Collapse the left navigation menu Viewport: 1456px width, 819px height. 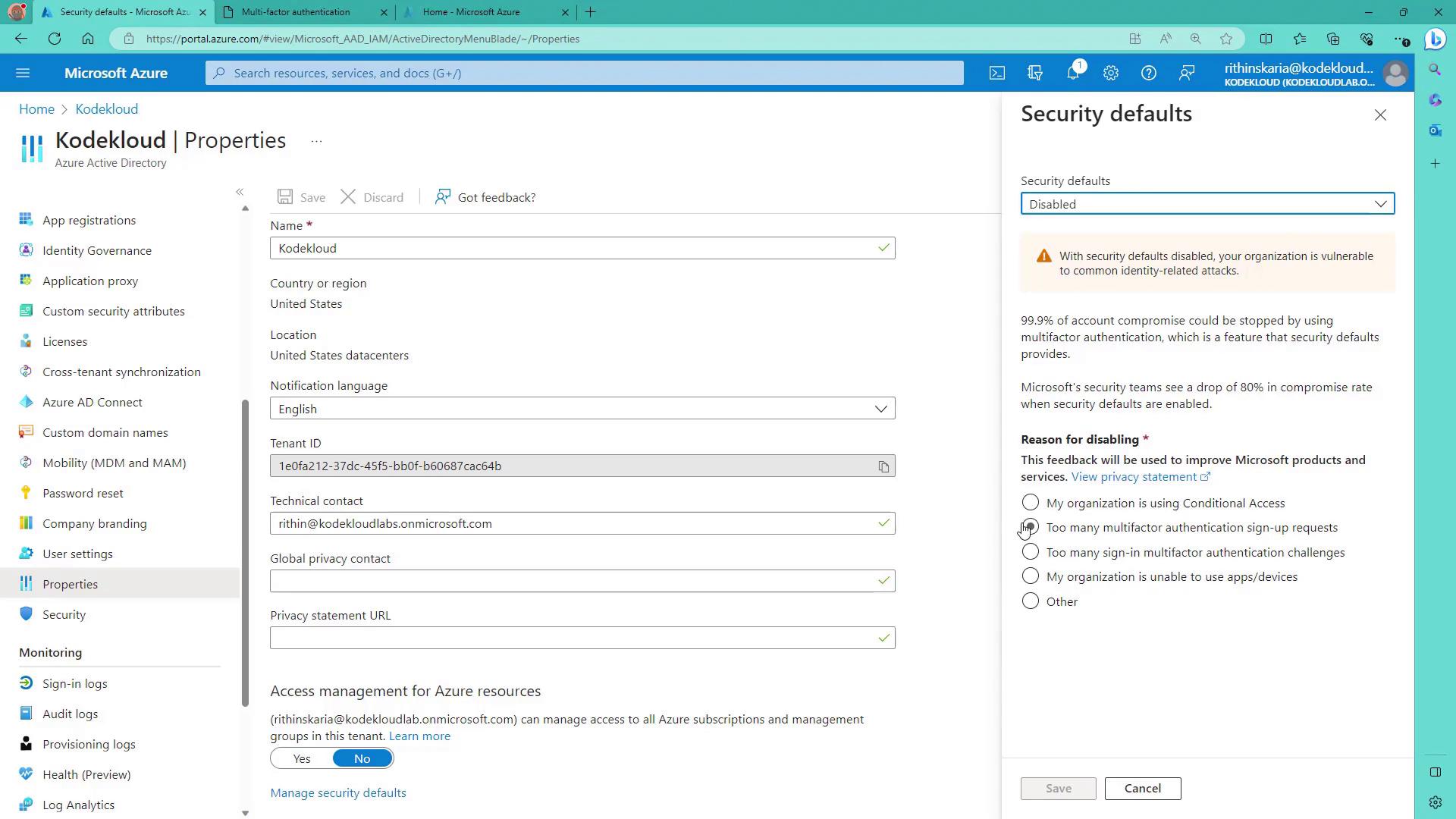click(x=240, y=193)
